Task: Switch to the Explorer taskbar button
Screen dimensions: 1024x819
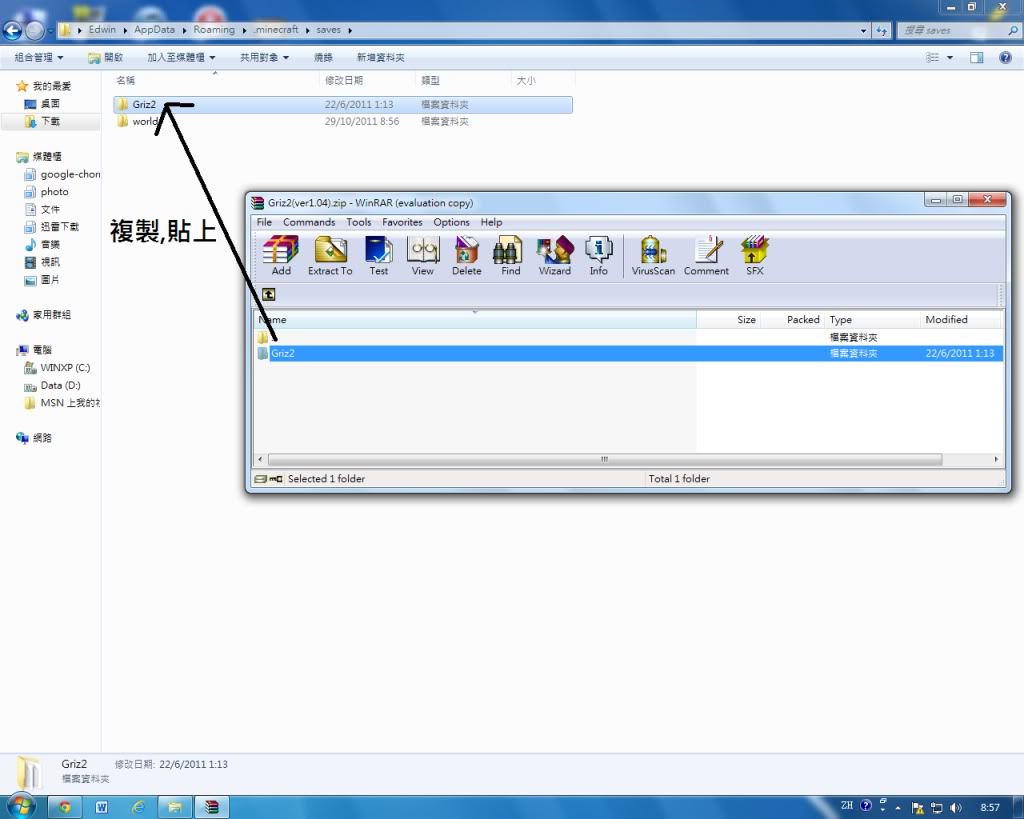Action: tap(175, 807)
